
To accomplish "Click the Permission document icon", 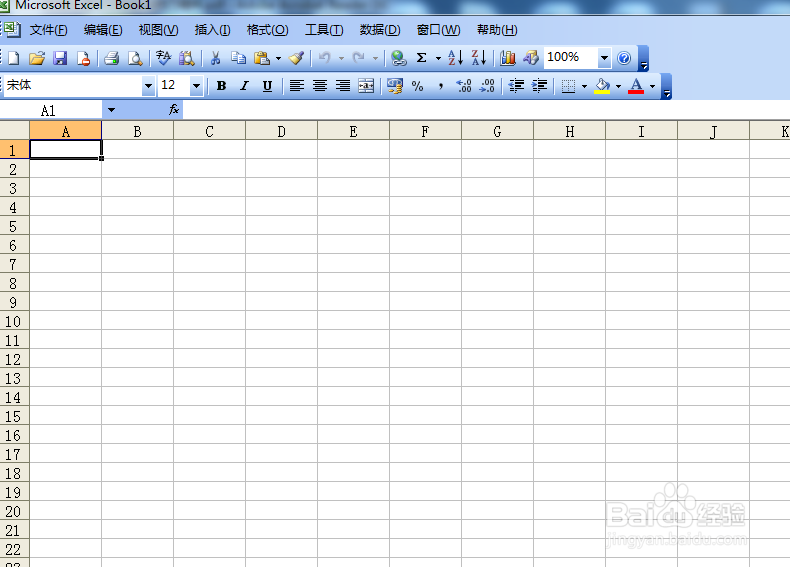I will click(x=83, y=58).
